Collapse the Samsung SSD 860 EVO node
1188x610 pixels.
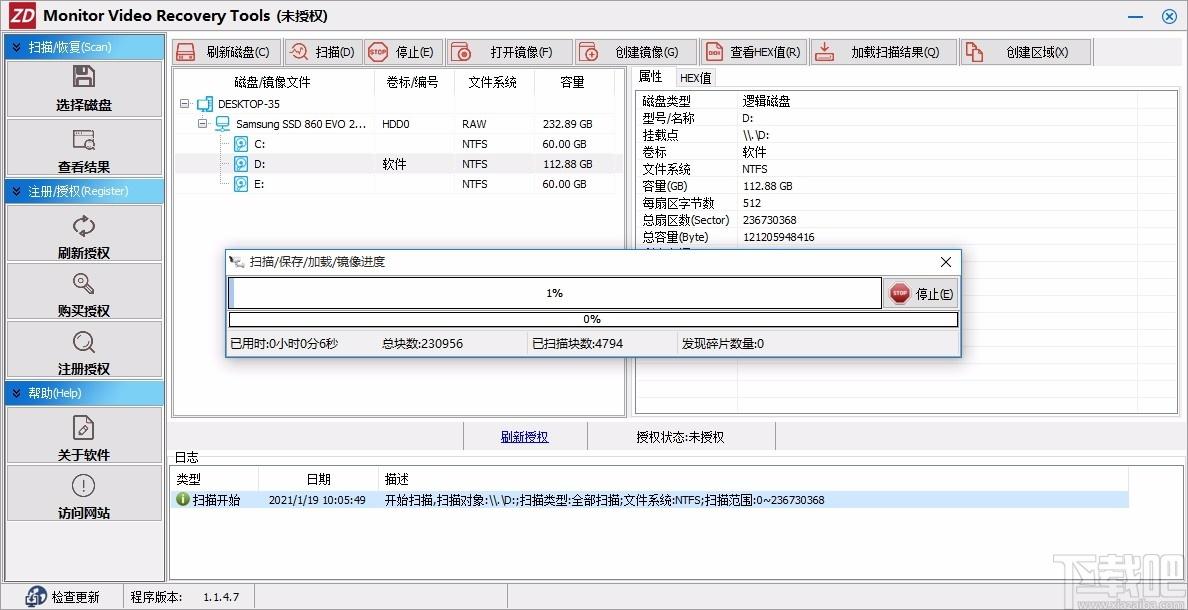[x=202, y=124]
